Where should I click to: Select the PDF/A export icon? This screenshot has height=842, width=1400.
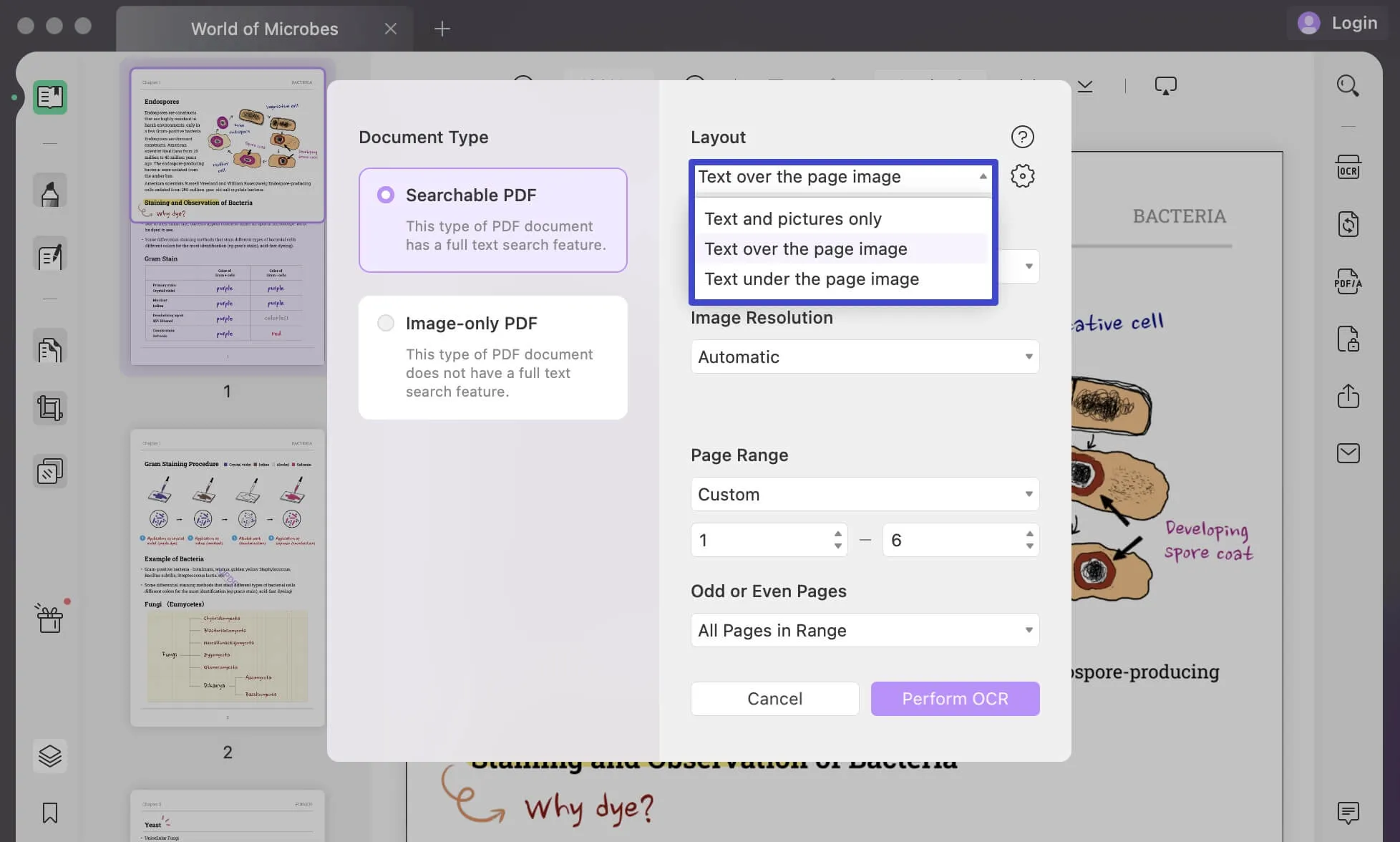pos(1348,282)
